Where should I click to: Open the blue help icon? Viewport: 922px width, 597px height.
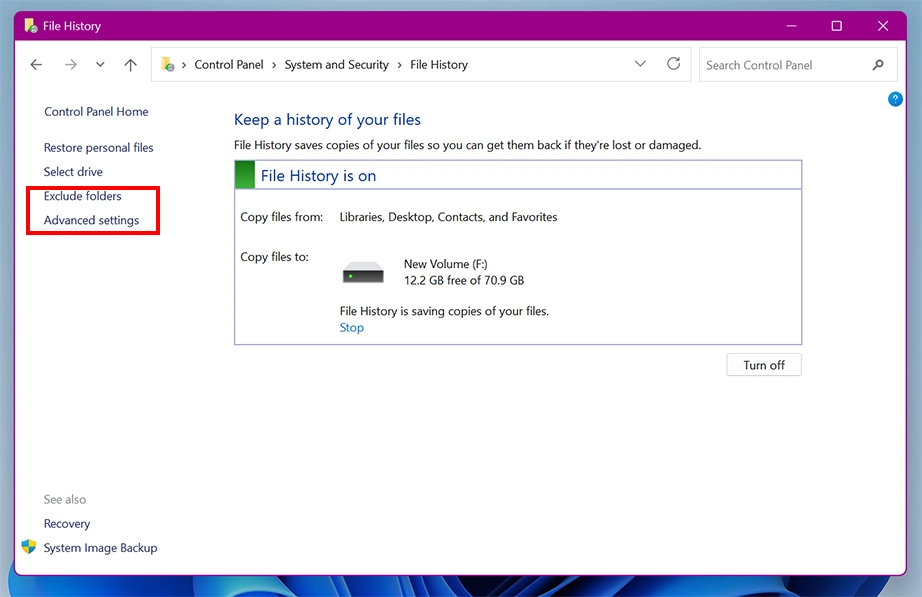click(895, 99)
